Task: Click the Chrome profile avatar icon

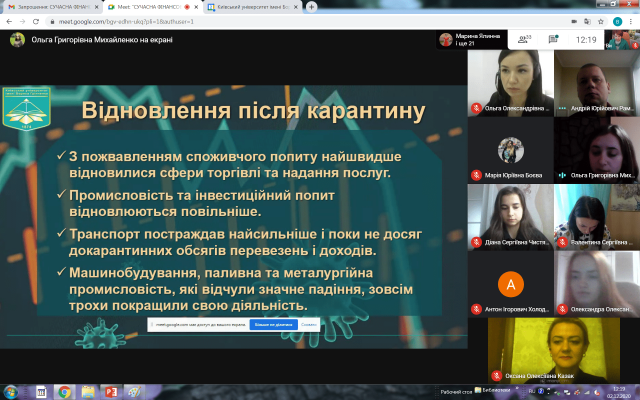Action: [x=618, y=20]
